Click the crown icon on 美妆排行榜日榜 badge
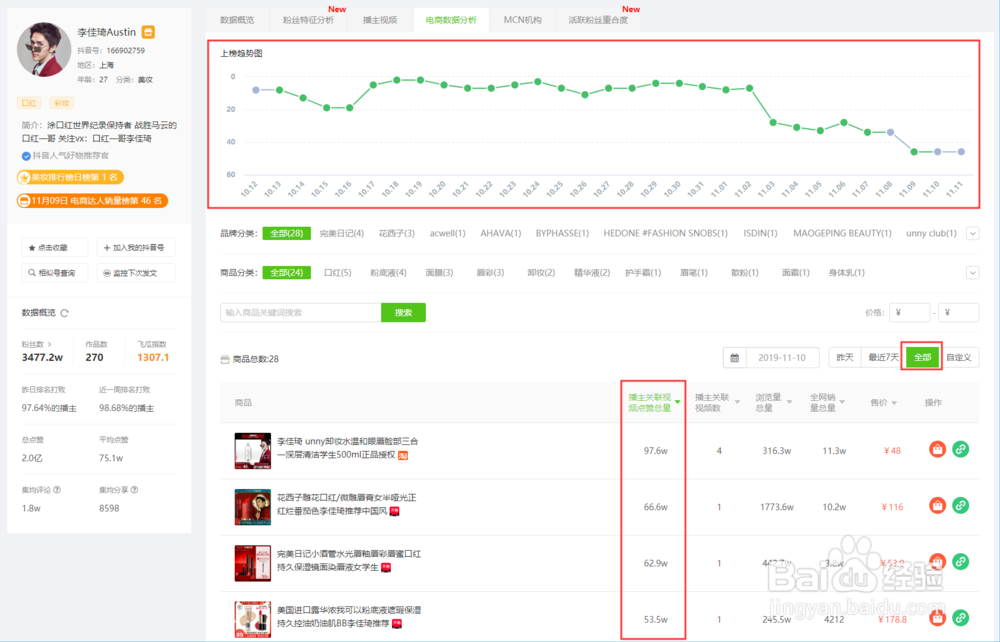The image size is (1000, 642). click(x=24, y=177)
